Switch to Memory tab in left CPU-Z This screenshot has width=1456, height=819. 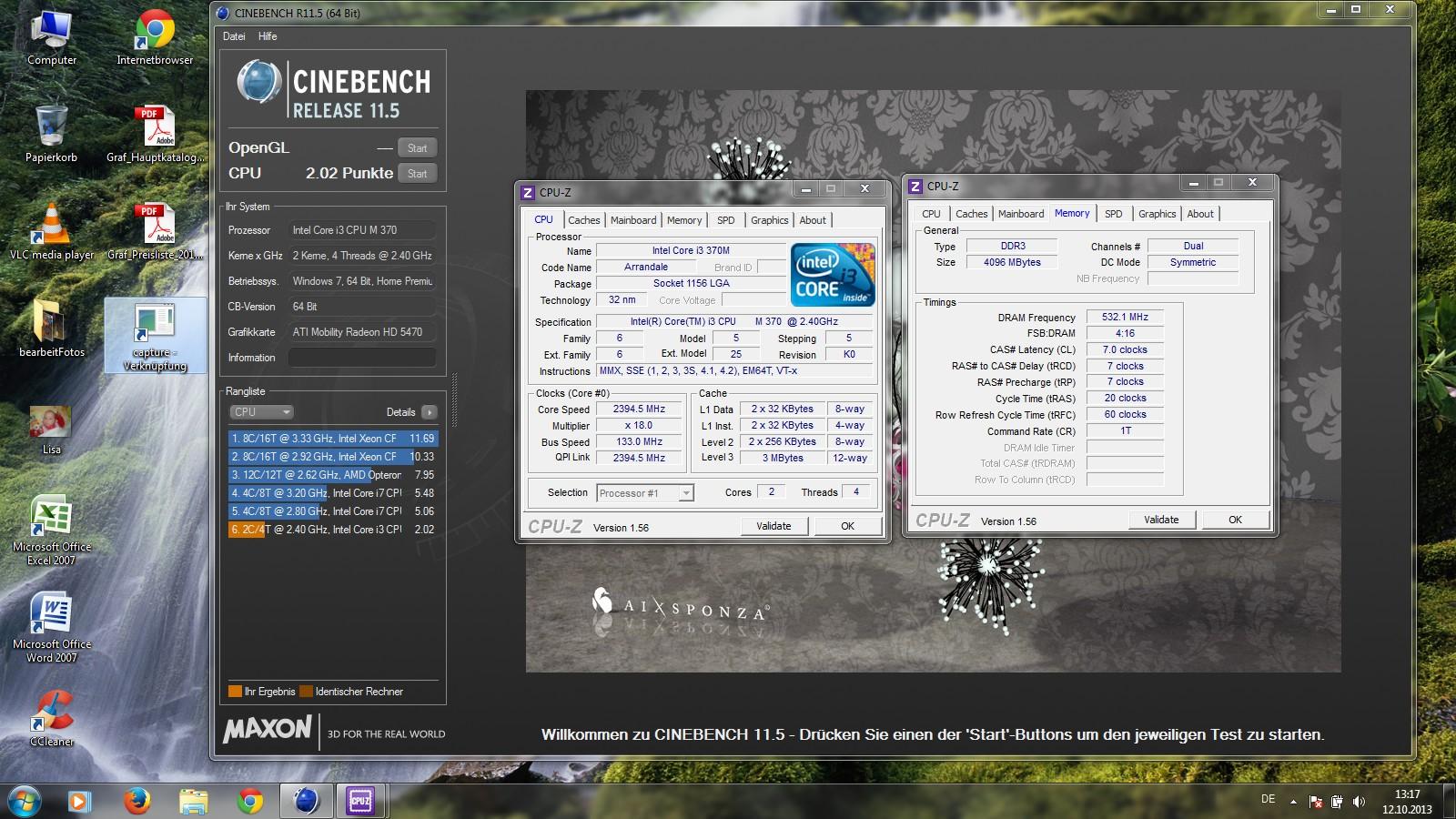tap(684, 220)
